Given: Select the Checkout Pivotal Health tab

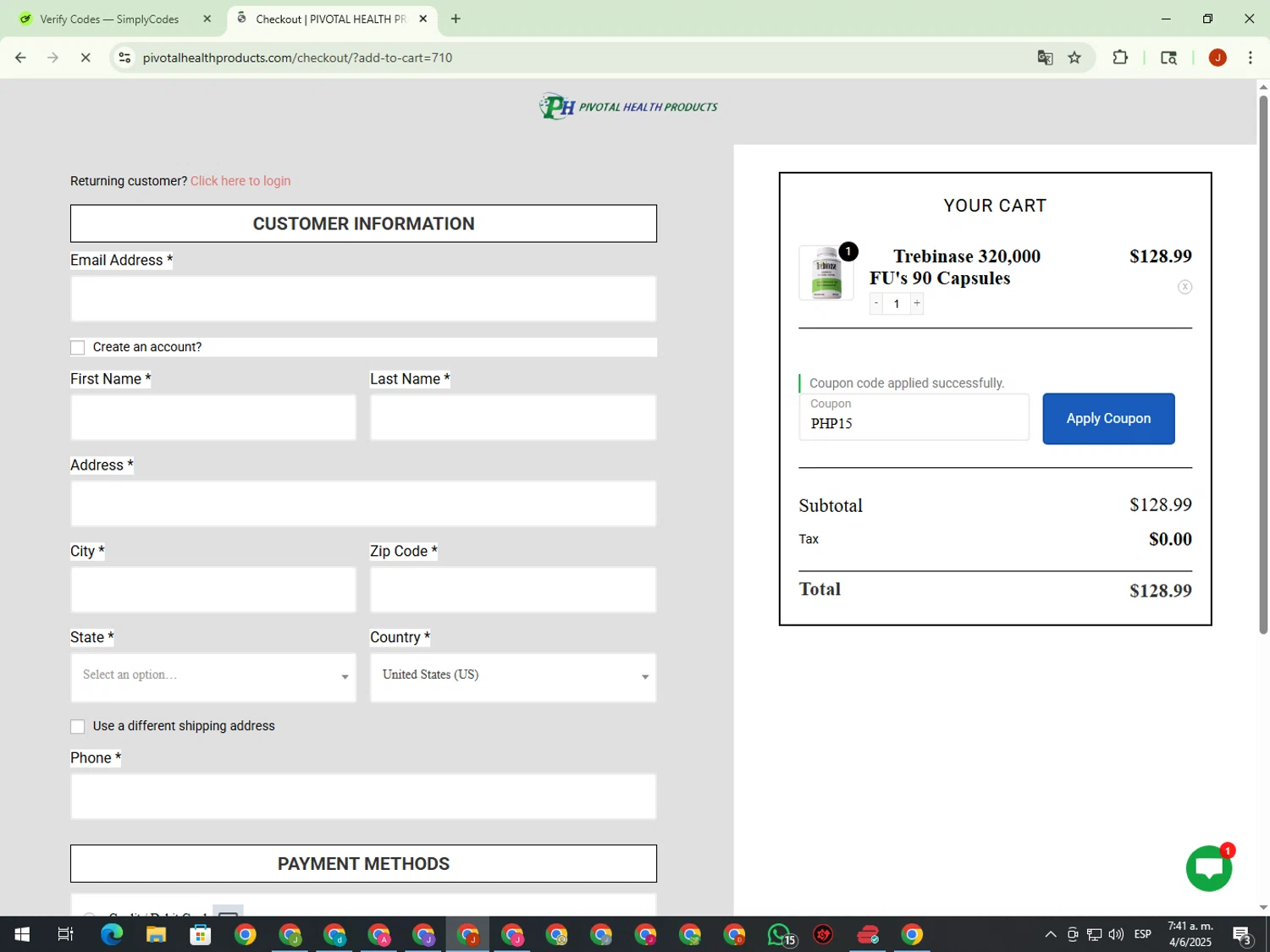Looking at the screenshot, I should click(332, 19).
